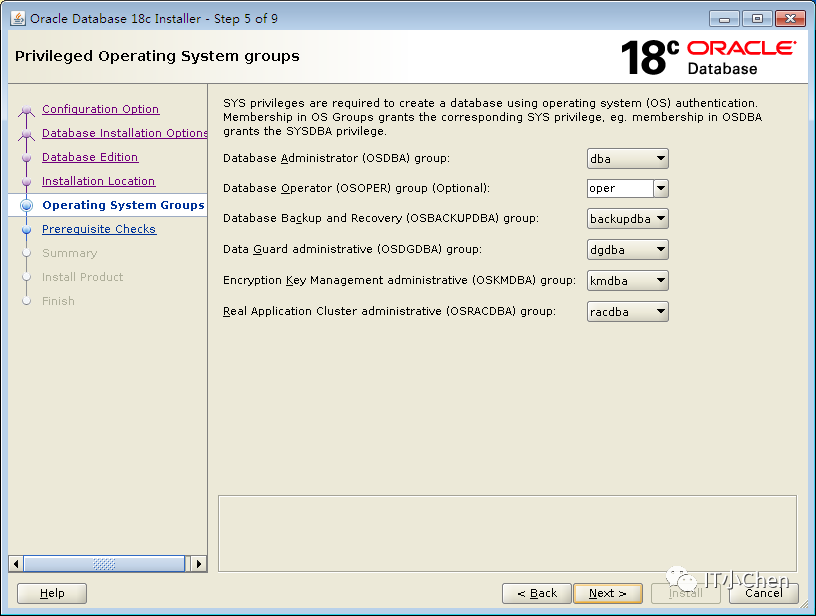Open the Database Edition step
This screenshot has width=816, height=616.
click(x=90, y=157)
